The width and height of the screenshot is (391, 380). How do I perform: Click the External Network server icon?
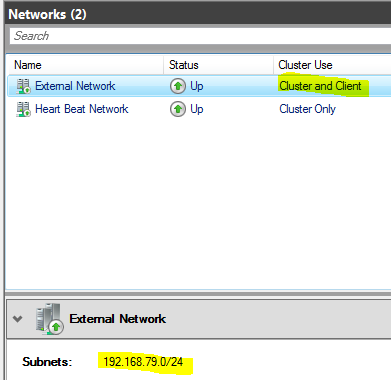tap(23, 86)
